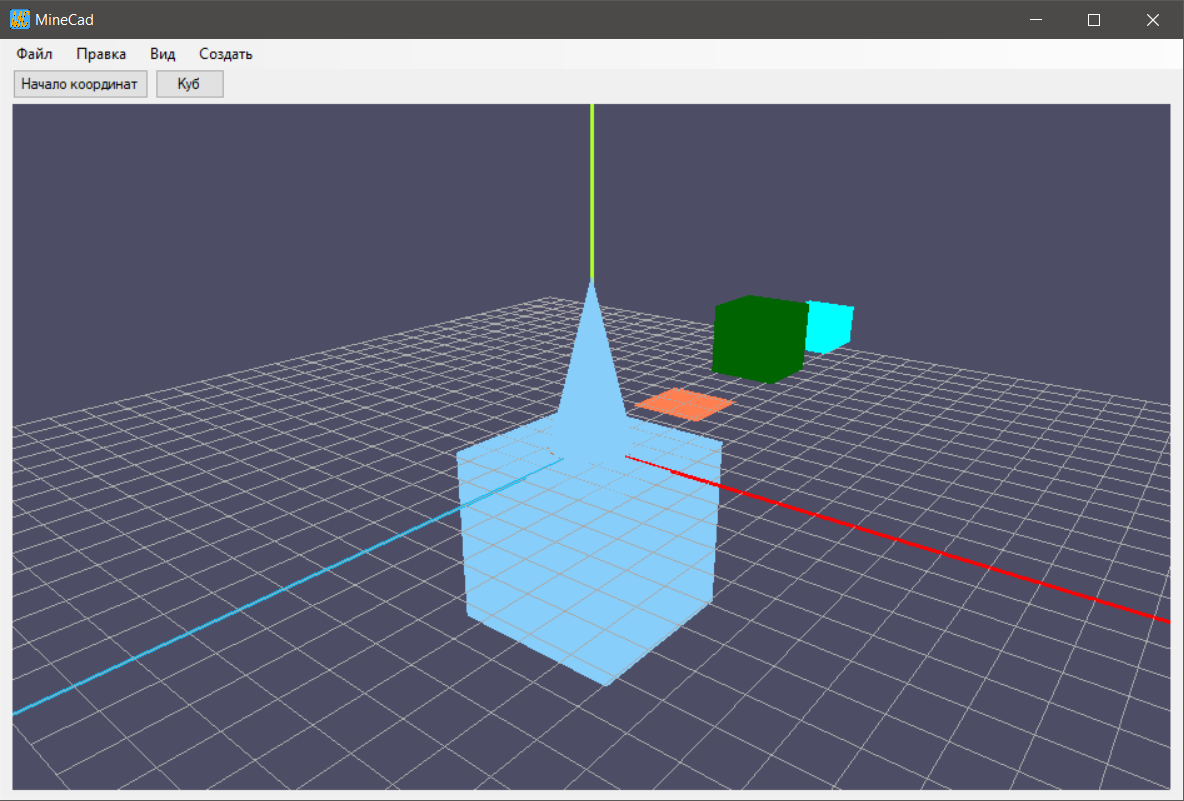Select the cyan cube in viewport

(831, 327)
